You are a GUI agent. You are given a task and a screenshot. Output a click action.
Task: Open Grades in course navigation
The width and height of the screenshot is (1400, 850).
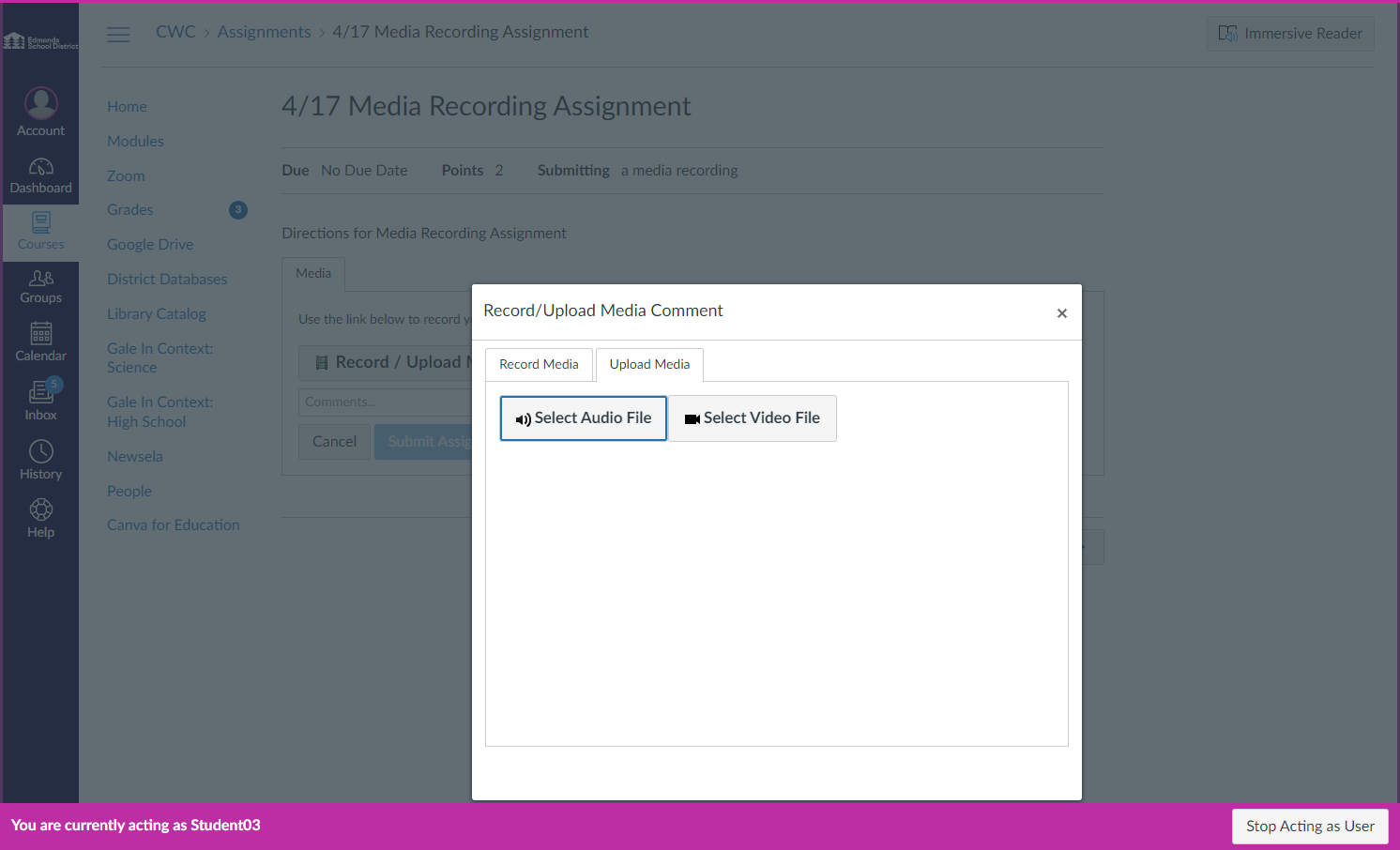click(129, 210)
